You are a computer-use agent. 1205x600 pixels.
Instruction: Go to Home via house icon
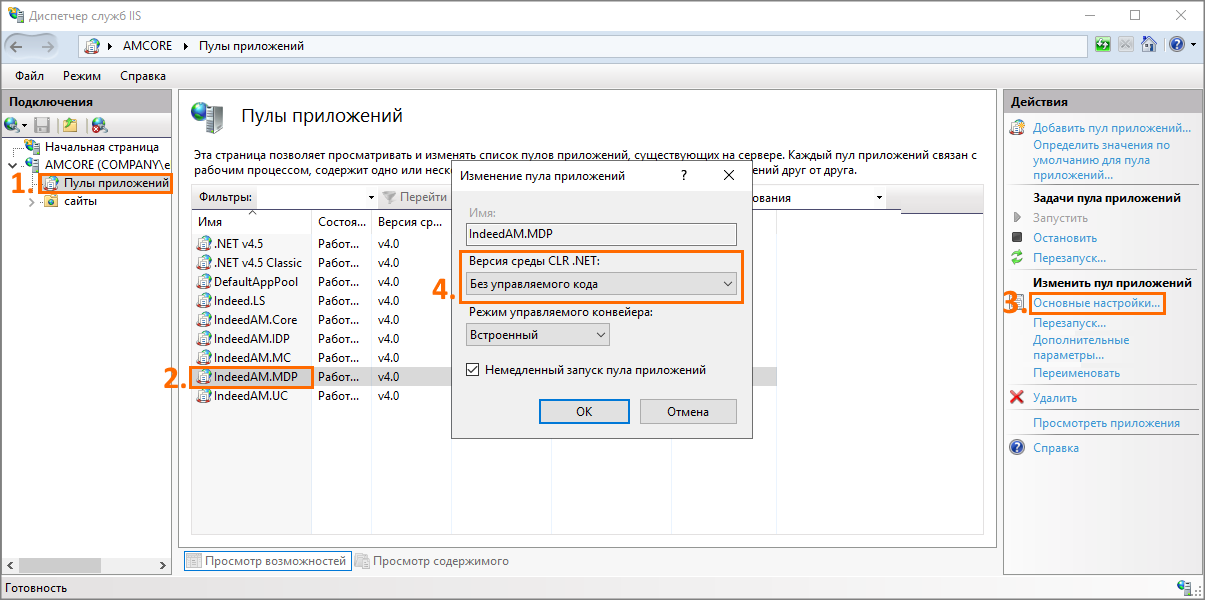point(1149,45)
